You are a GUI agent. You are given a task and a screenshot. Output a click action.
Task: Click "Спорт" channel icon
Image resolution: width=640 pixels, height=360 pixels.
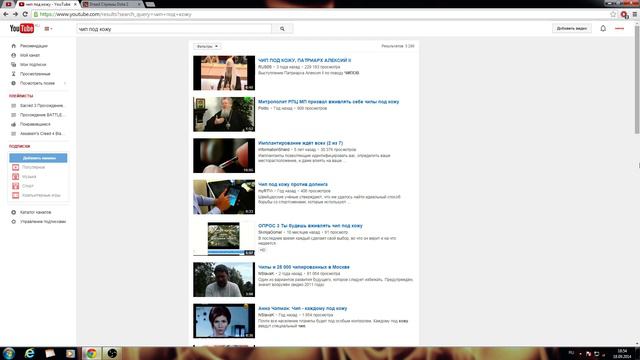point(16,186)
